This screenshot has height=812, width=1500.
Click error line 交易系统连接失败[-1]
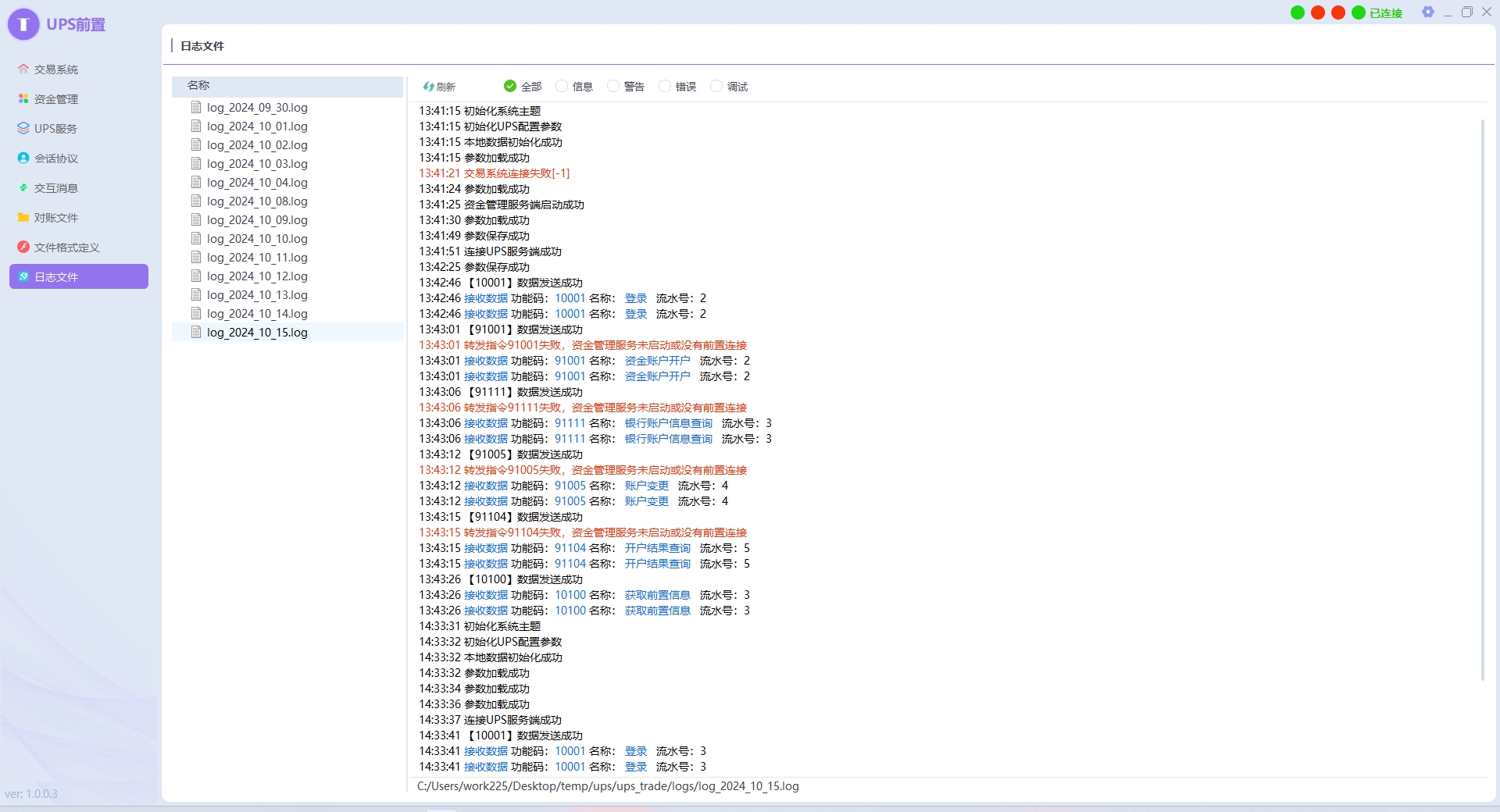495,173
